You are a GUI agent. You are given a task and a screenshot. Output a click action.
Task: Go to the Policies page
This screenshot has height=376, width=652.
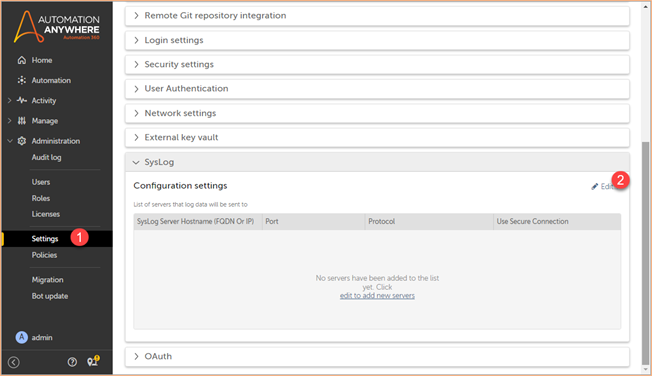44,255
